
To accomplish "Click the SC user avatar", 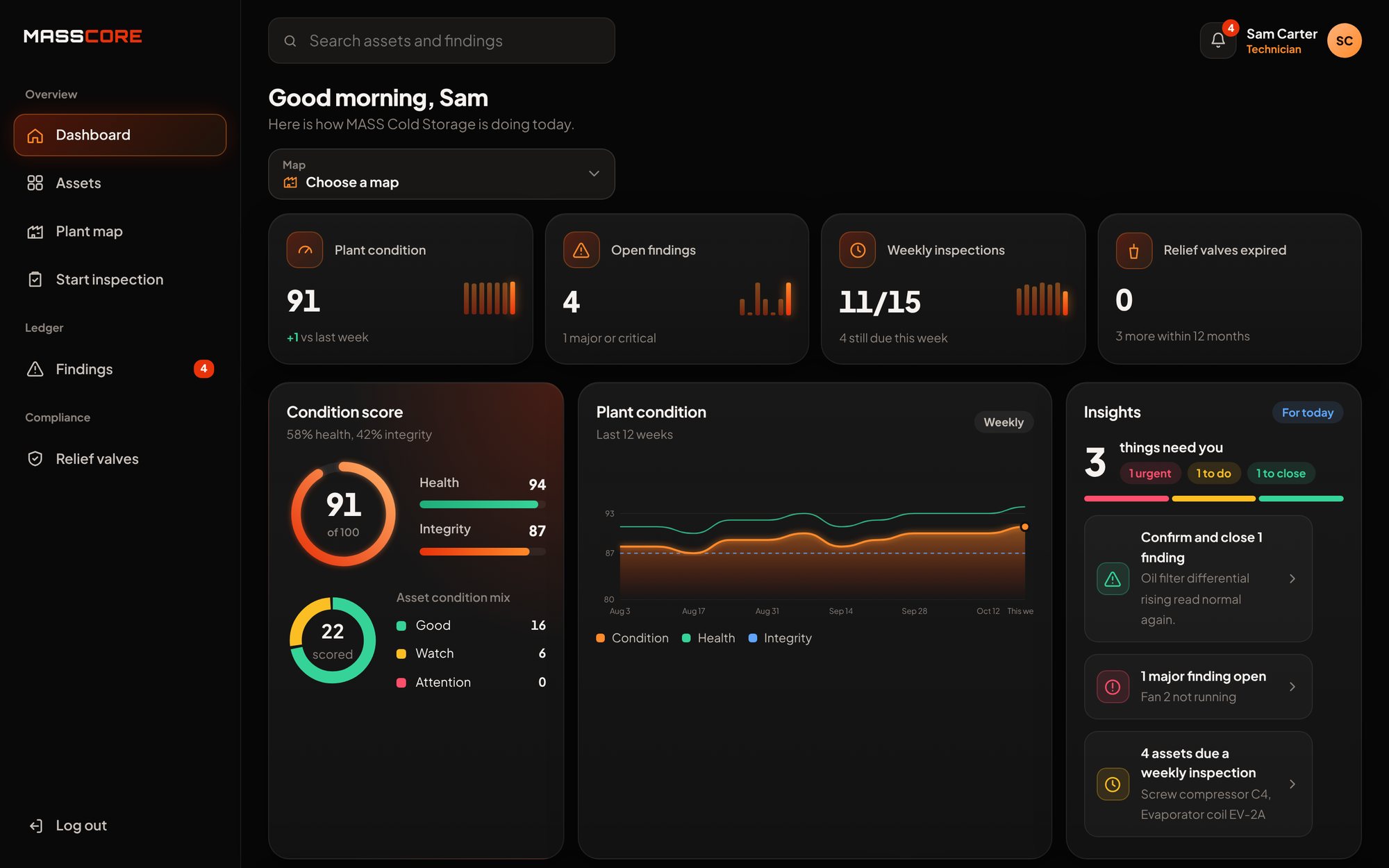I will coord(1344,40).
